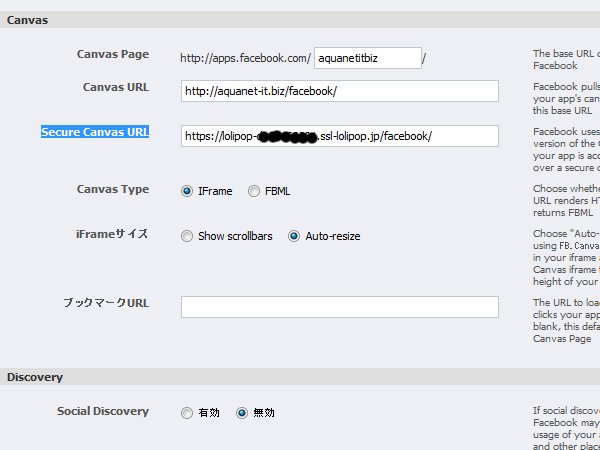Screen dimensions: 600x450
Task: Select the Auto-resize iFrame size option
Action: [294, 236]
